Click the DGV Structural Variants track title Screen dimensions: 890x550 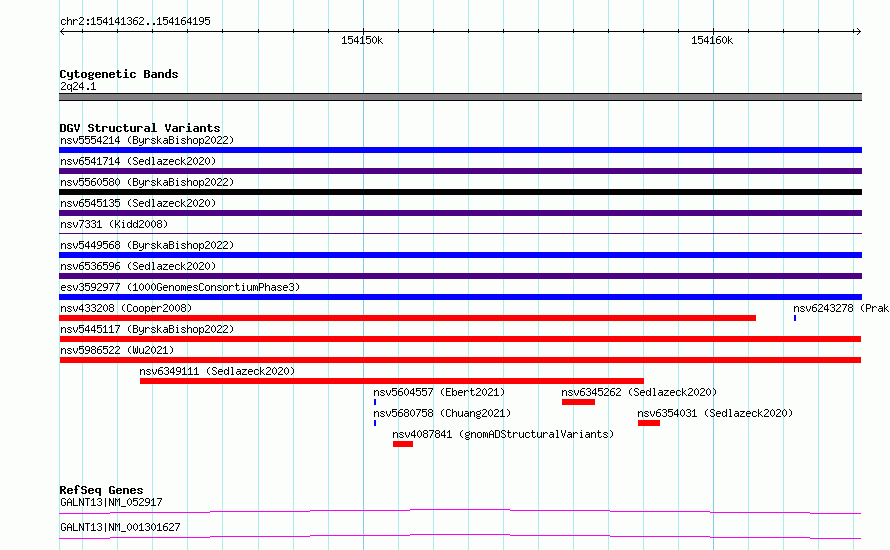tap(140, 128)
